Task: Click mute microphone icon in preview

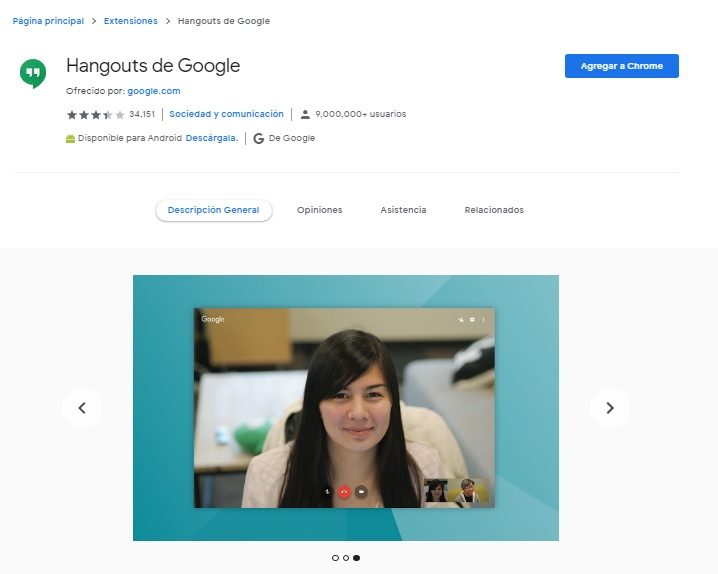Action: click(327, 492)
